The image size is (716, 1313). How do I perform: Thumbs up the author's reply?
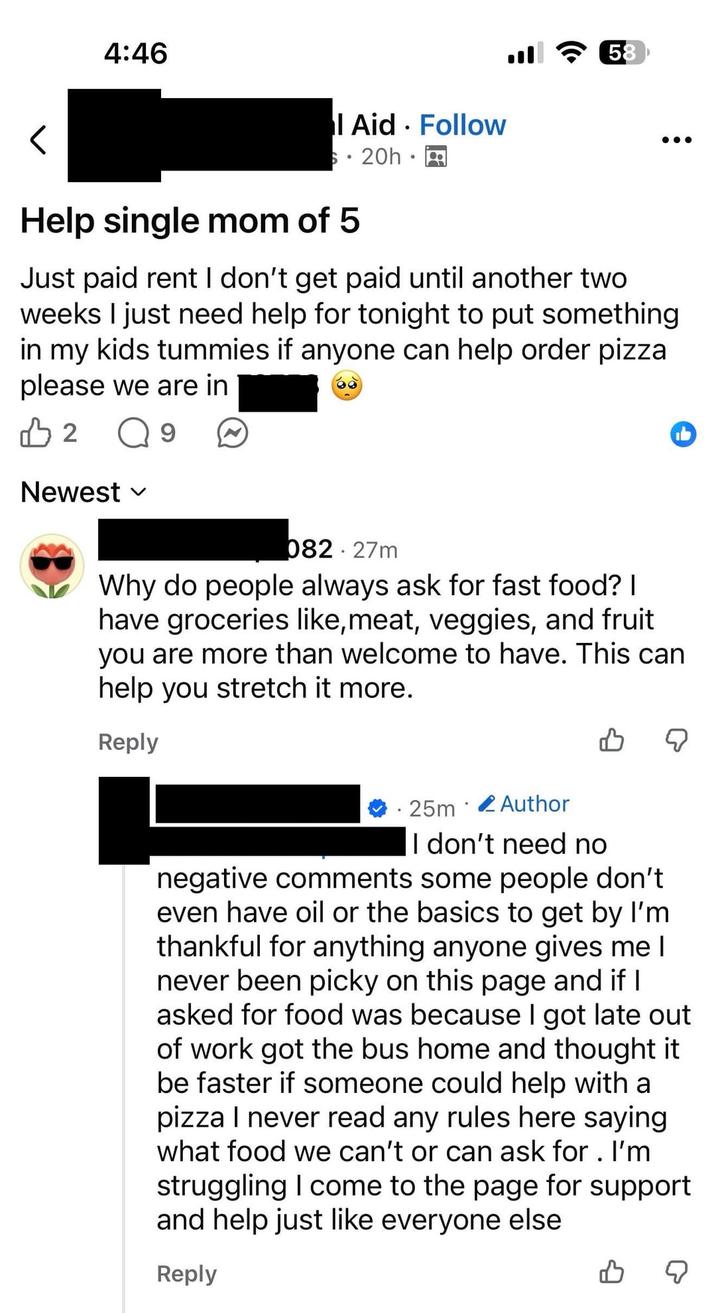(610, 1272)
